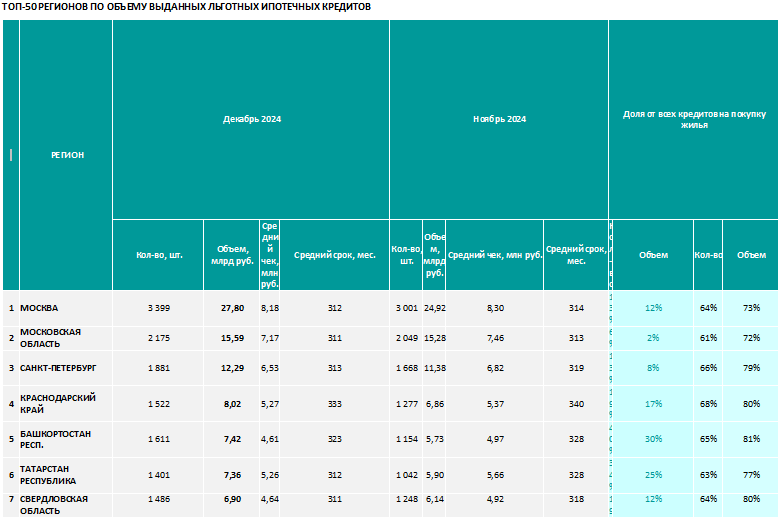Click Krasnodar December count '1 522'
The image size is (779, 520).
click(159, 404)
